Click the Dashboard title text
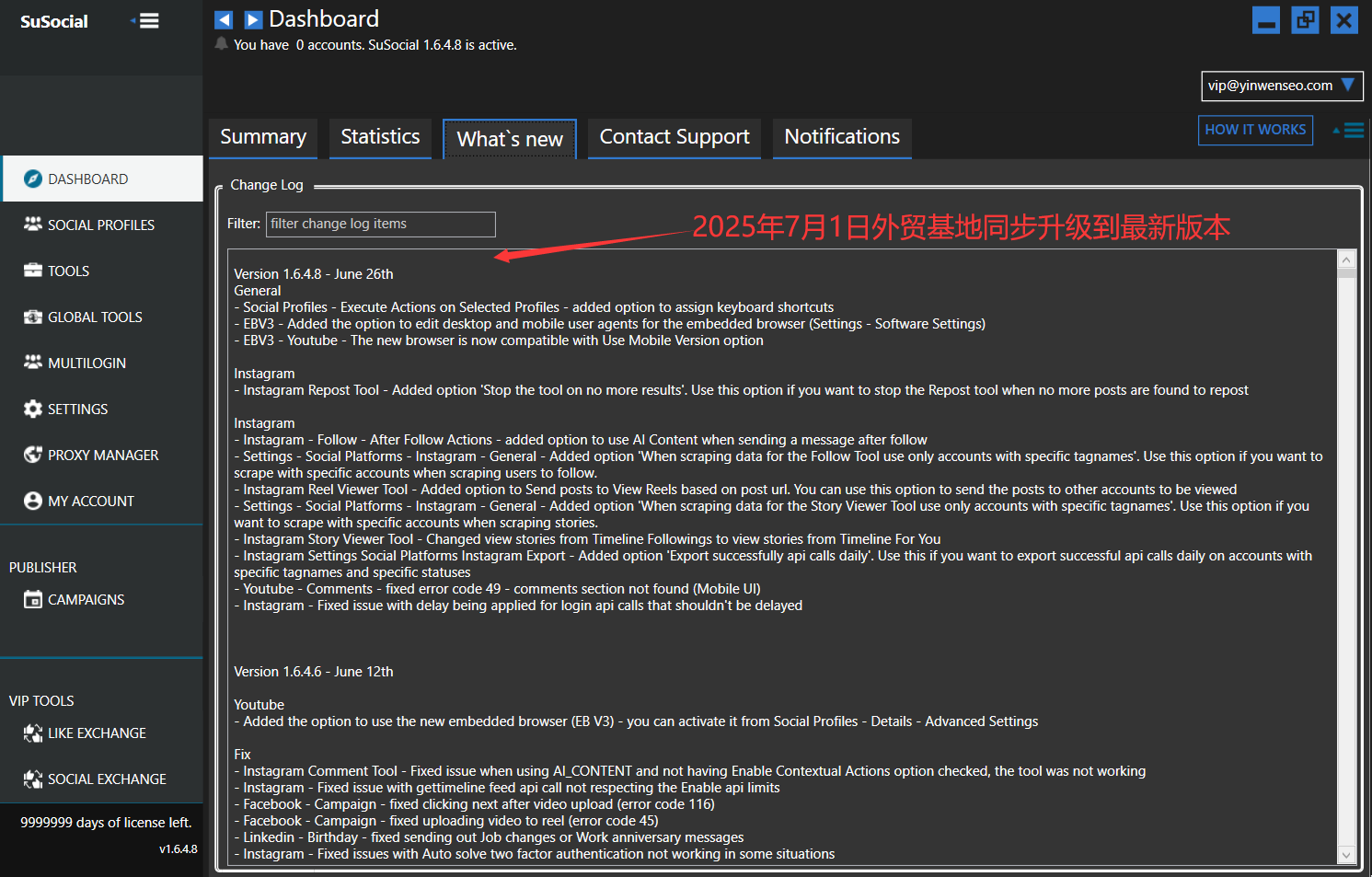Screen dimensions: 1372x877 [324, 19]
